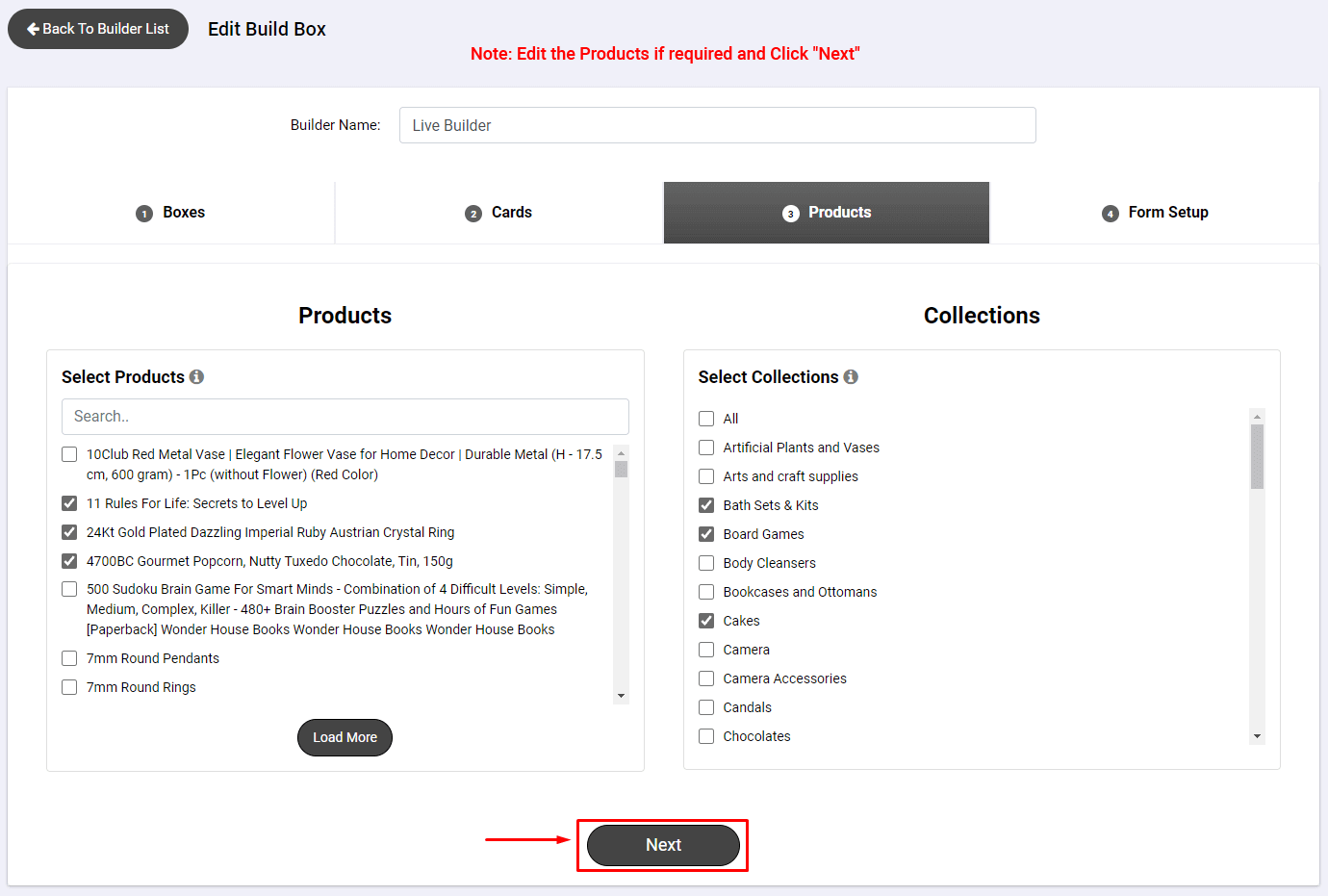Click the step 4 circle icon for Form Setup
Viewport: 1328px width, 896px height.
1111,214
